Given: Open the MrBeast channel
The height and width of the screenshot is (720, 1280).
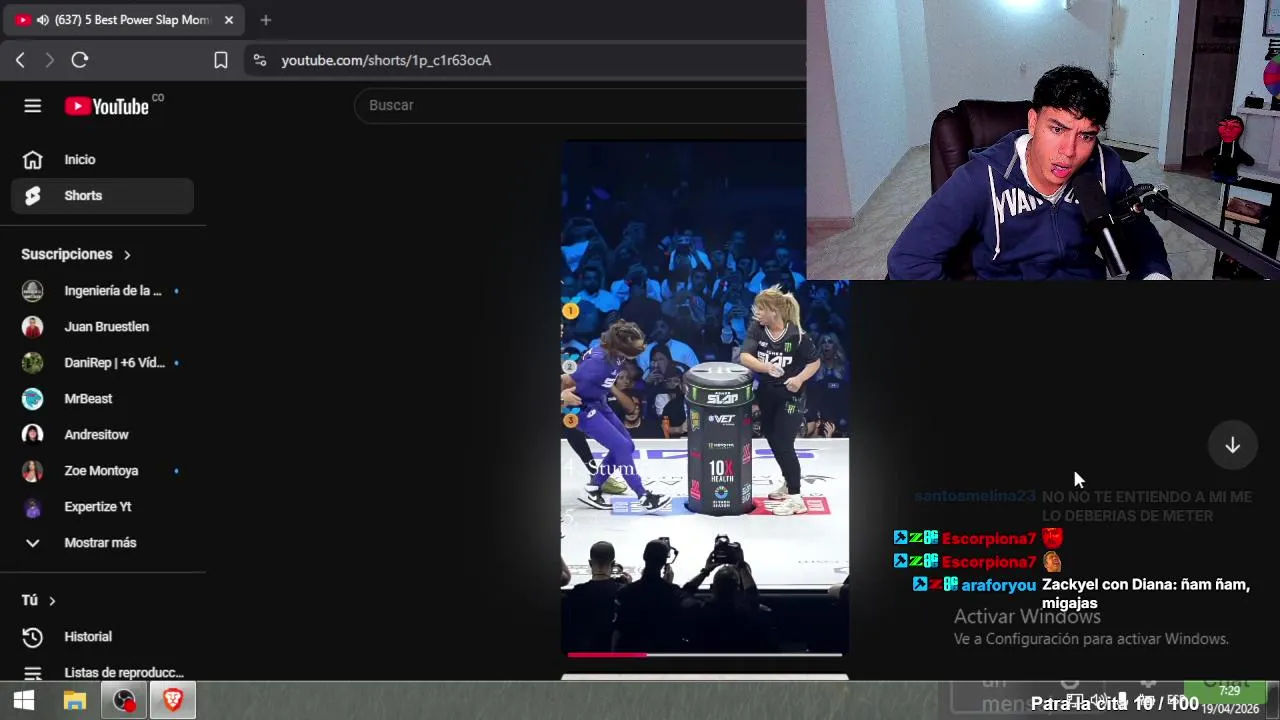Looking at the screenshot, I should point(102,399).
